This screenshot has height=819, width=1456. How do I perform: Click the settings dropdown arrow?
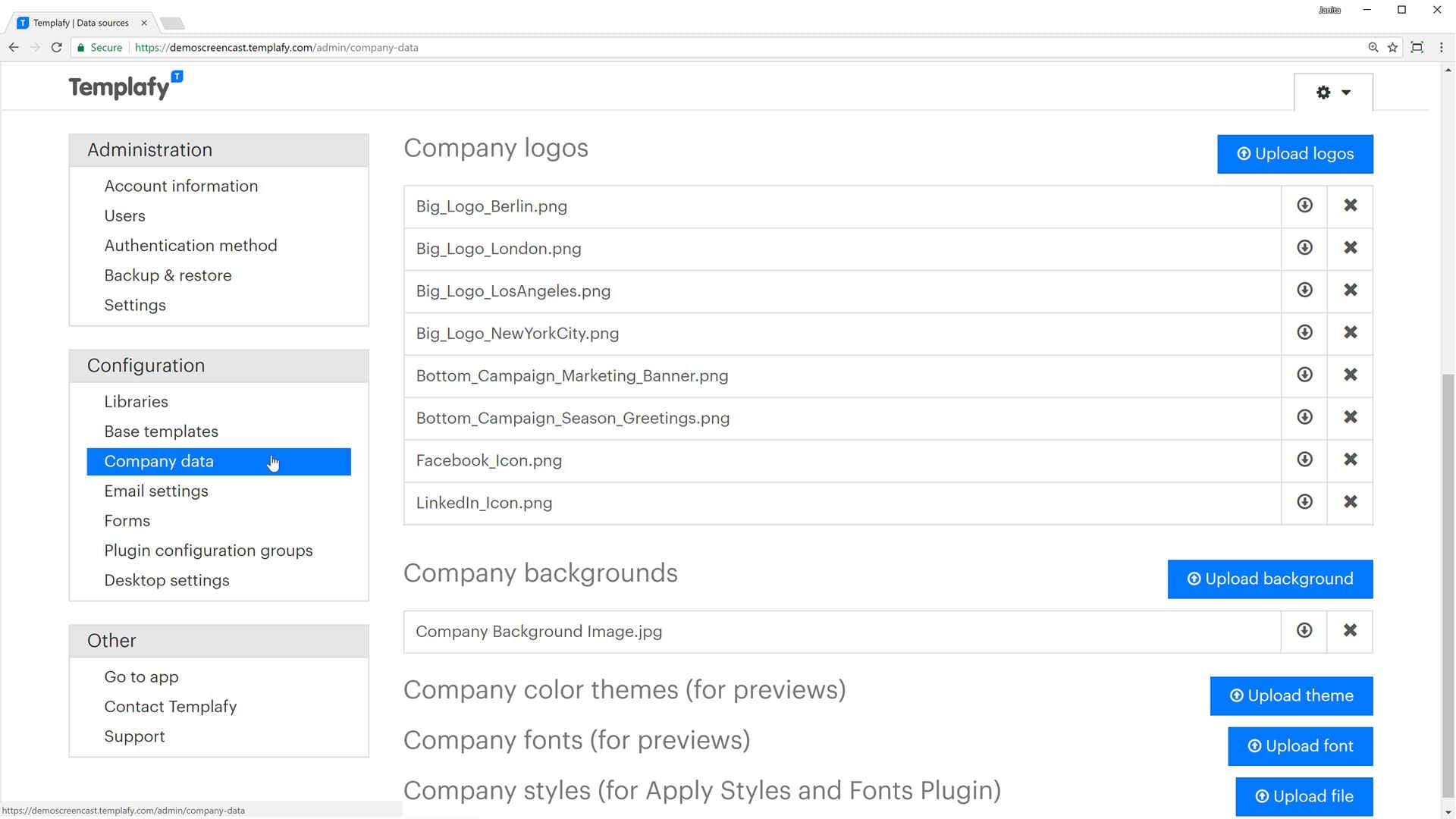1346,91
